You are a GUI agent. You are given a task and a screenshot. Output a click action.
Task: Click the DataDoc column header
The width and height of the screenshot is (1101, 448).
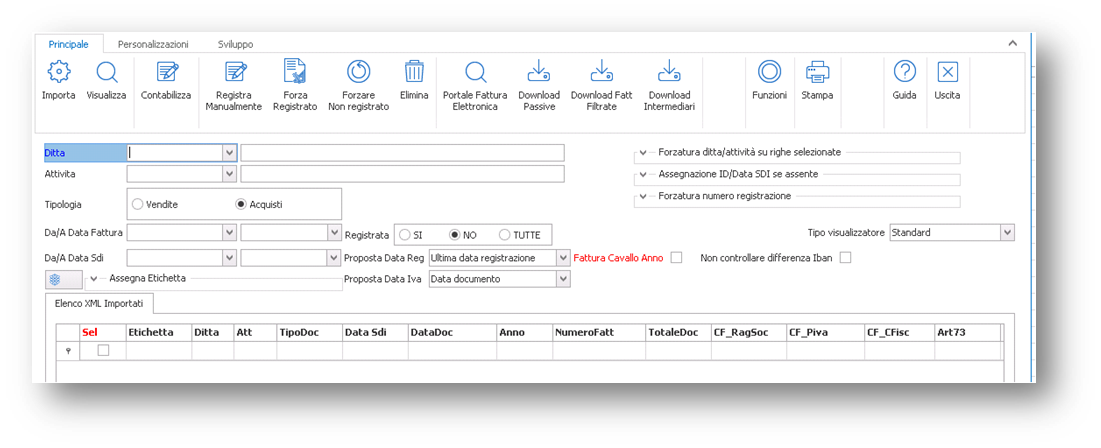pyautogui.click(x=453, y=332)
